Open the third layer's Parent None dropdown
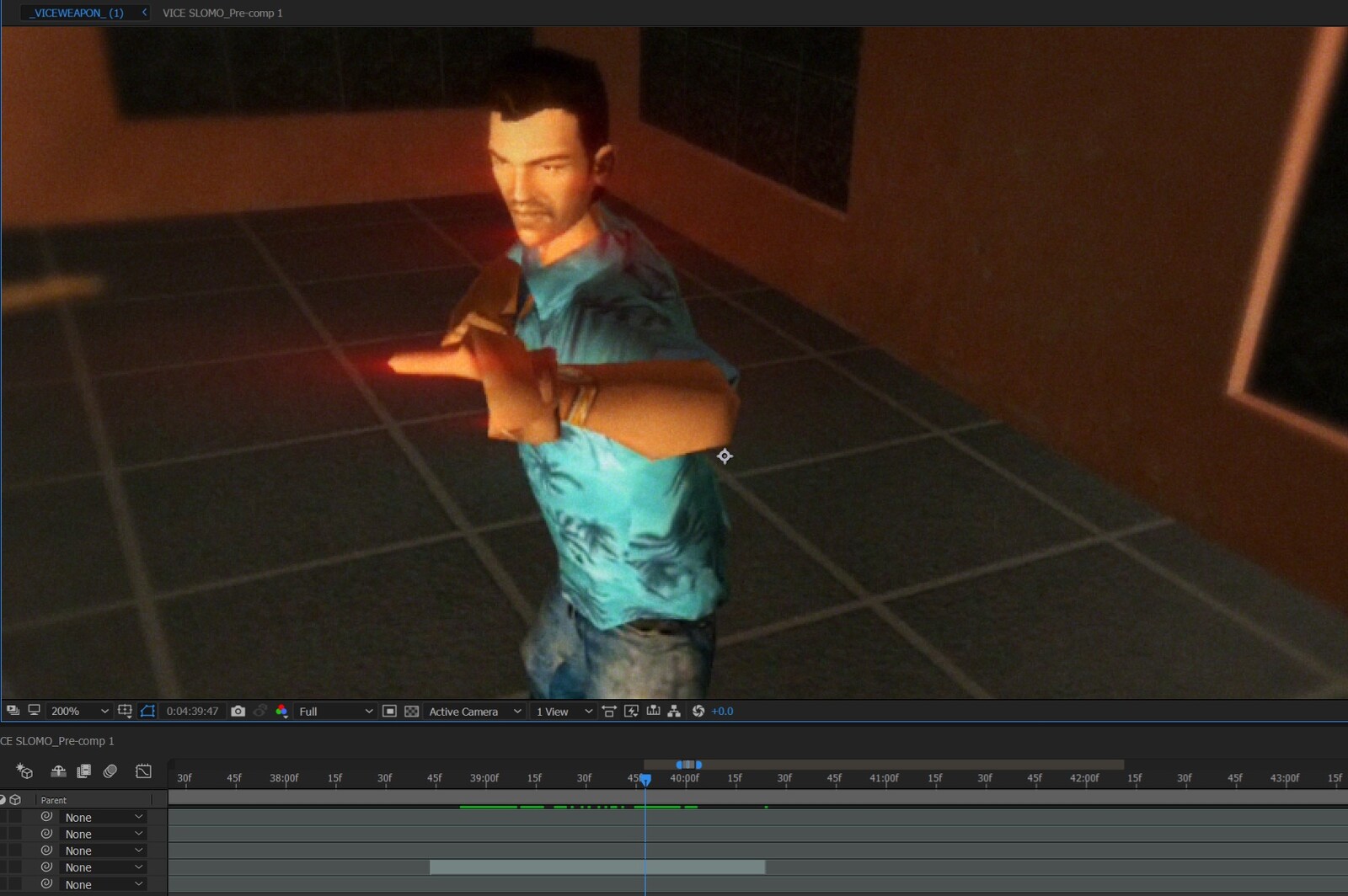 [x=103, y=851]
